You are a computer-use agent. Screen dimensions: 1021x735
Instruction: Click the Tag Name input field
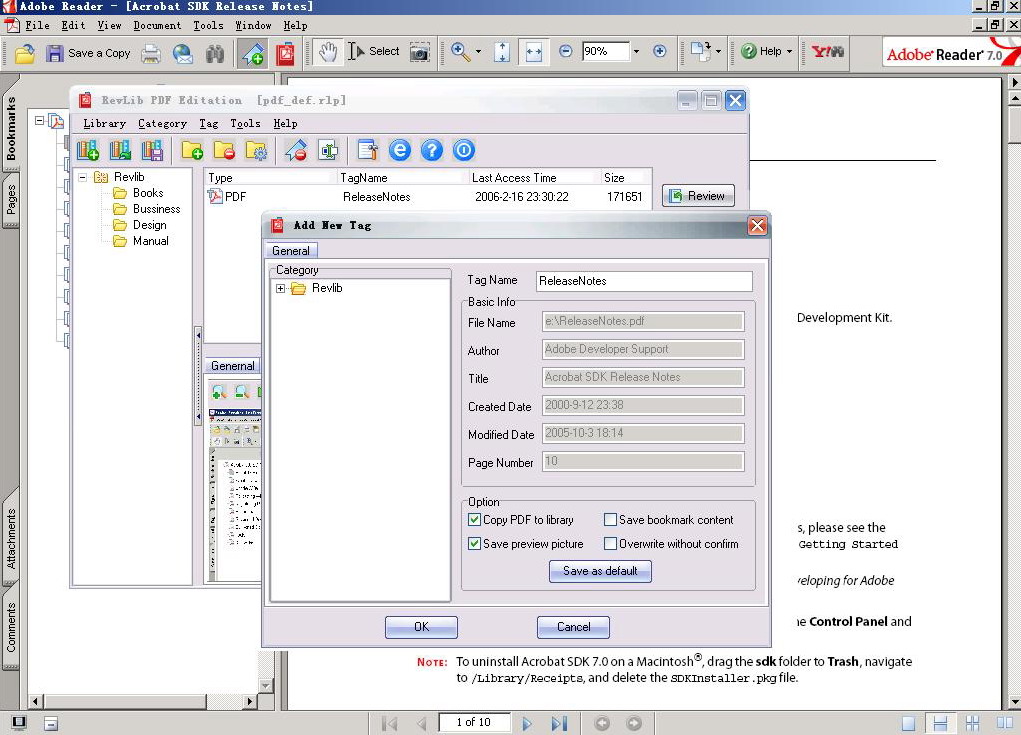644,281
